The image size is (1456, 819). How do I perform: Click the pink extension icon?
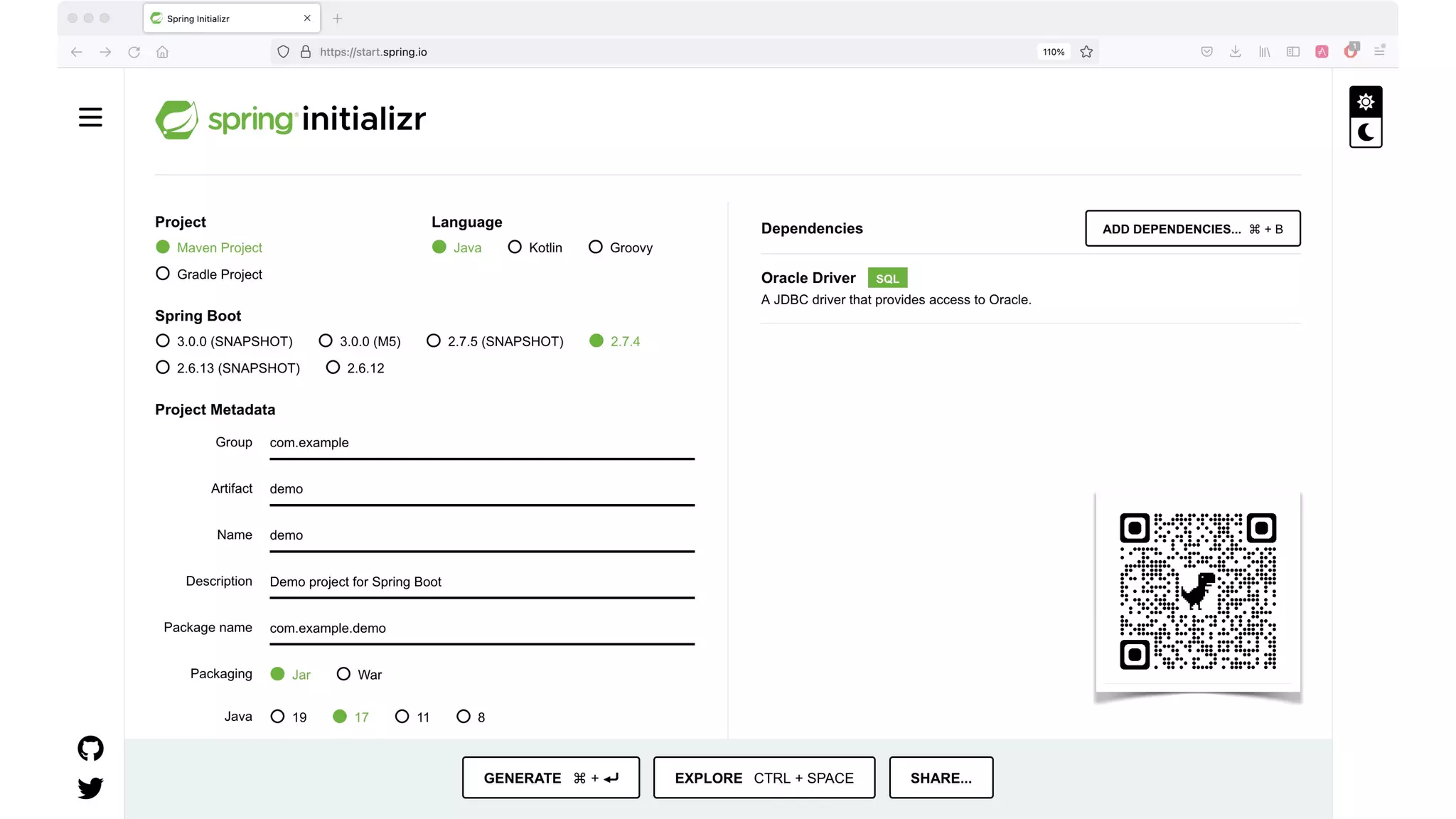pyautogui.click(x=1322, y=52)
